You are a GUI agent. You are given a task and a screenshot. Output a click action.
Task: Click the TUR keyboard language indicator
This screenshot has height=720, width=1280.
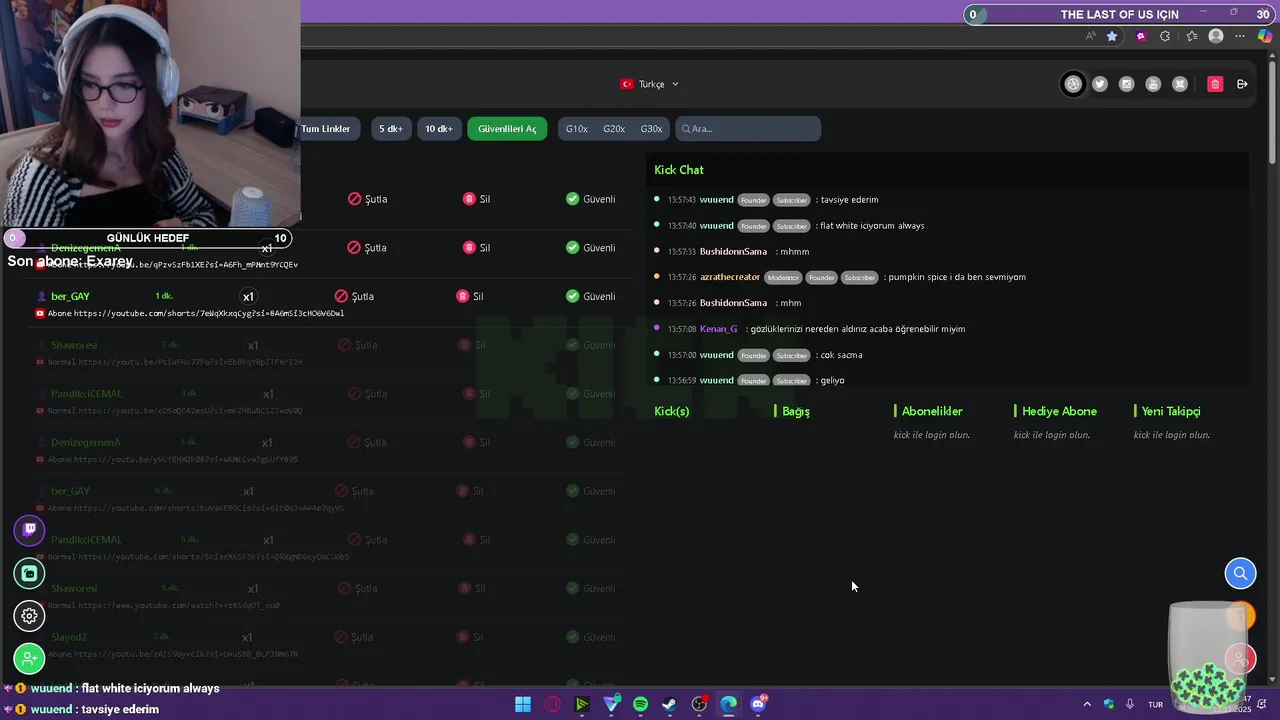click(x=1156, y=704)
